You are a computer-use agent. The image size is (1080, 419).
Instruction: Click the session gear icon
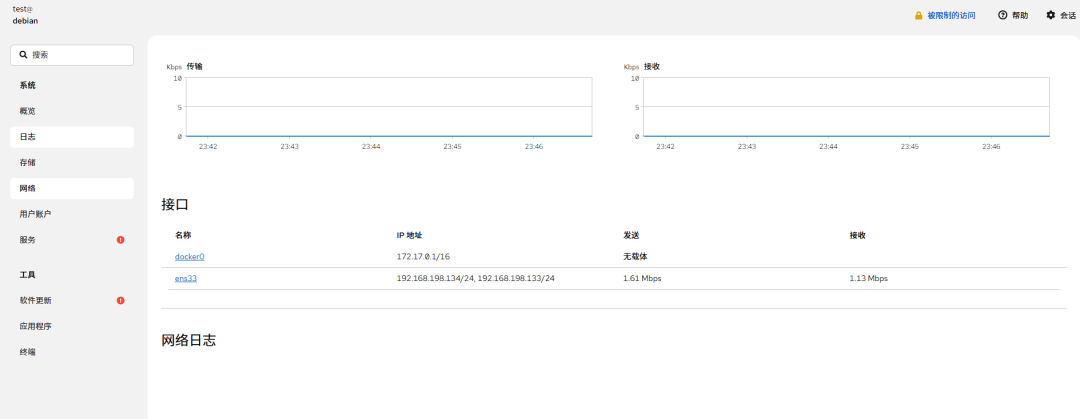point(1050,15)
